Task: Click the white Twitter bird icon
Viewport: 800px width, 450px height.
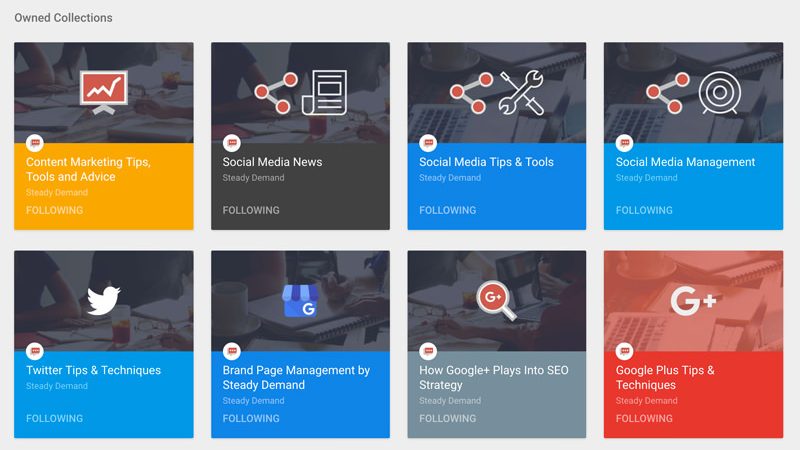Action: [104, 301]
